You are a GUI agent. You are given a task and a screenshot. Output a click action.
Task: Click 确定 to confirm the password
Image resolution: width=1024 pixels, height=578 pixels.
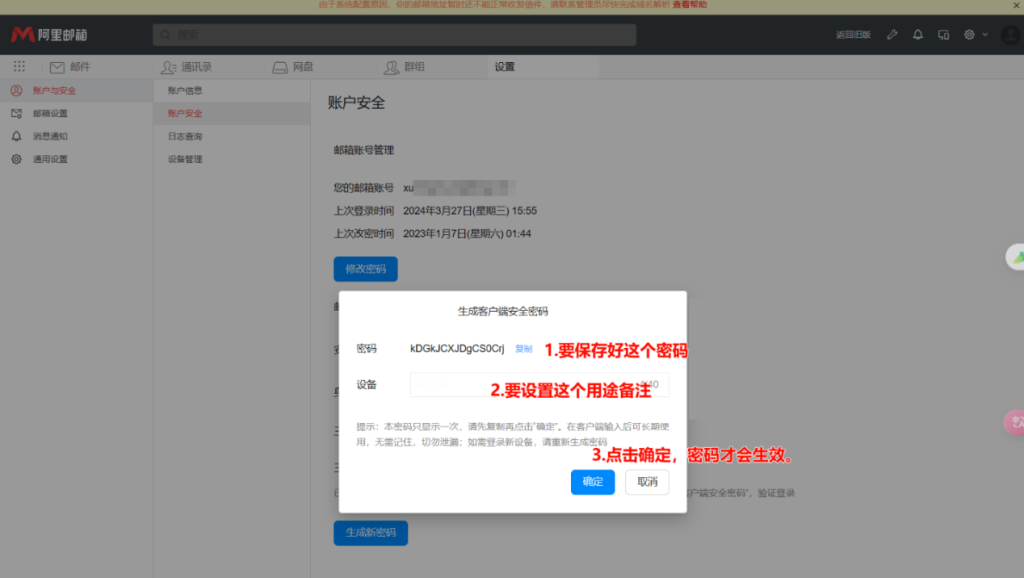[592, 482]
